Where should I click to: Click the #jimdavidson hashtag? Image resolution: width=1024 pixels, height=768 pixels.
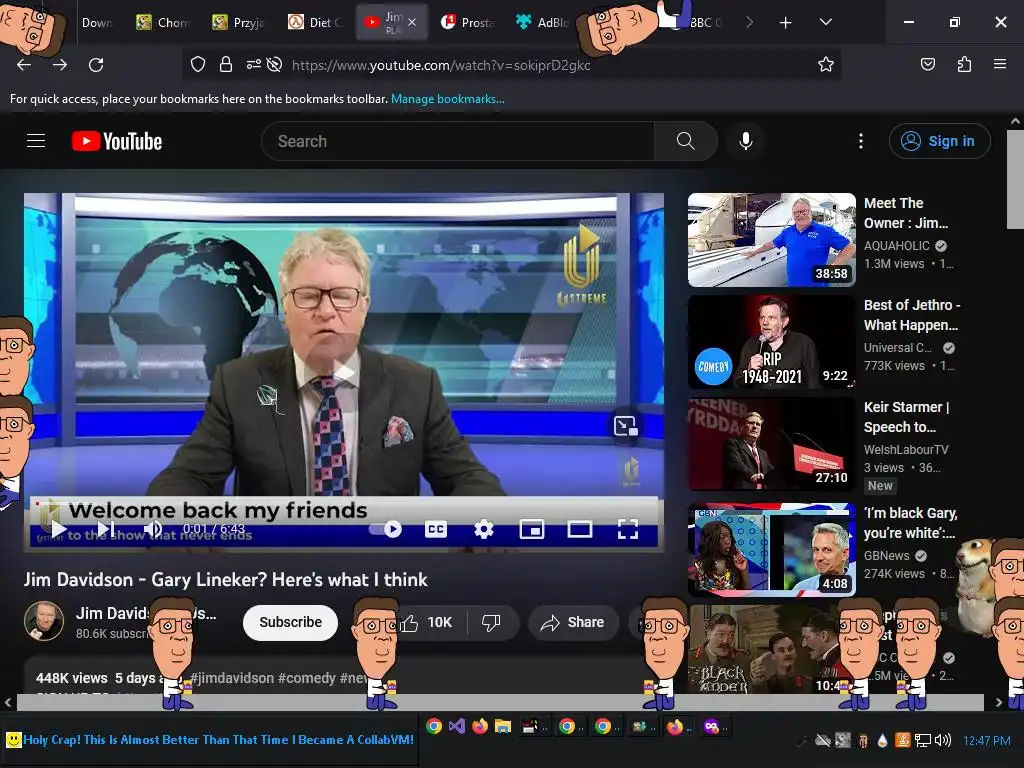232,678
